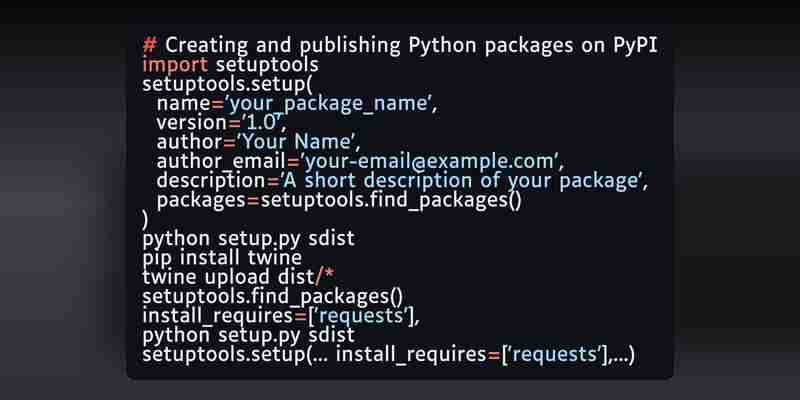The image size is (800, 400).
Task: Click standalone 'install_requires' line
Action: click(281, 316)
